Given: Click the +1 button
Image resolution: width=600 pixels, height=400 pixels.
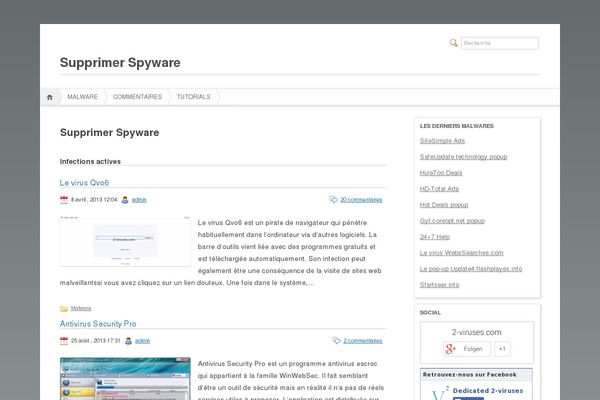Looking at the screenshot, I should click(x=502, y=349).
